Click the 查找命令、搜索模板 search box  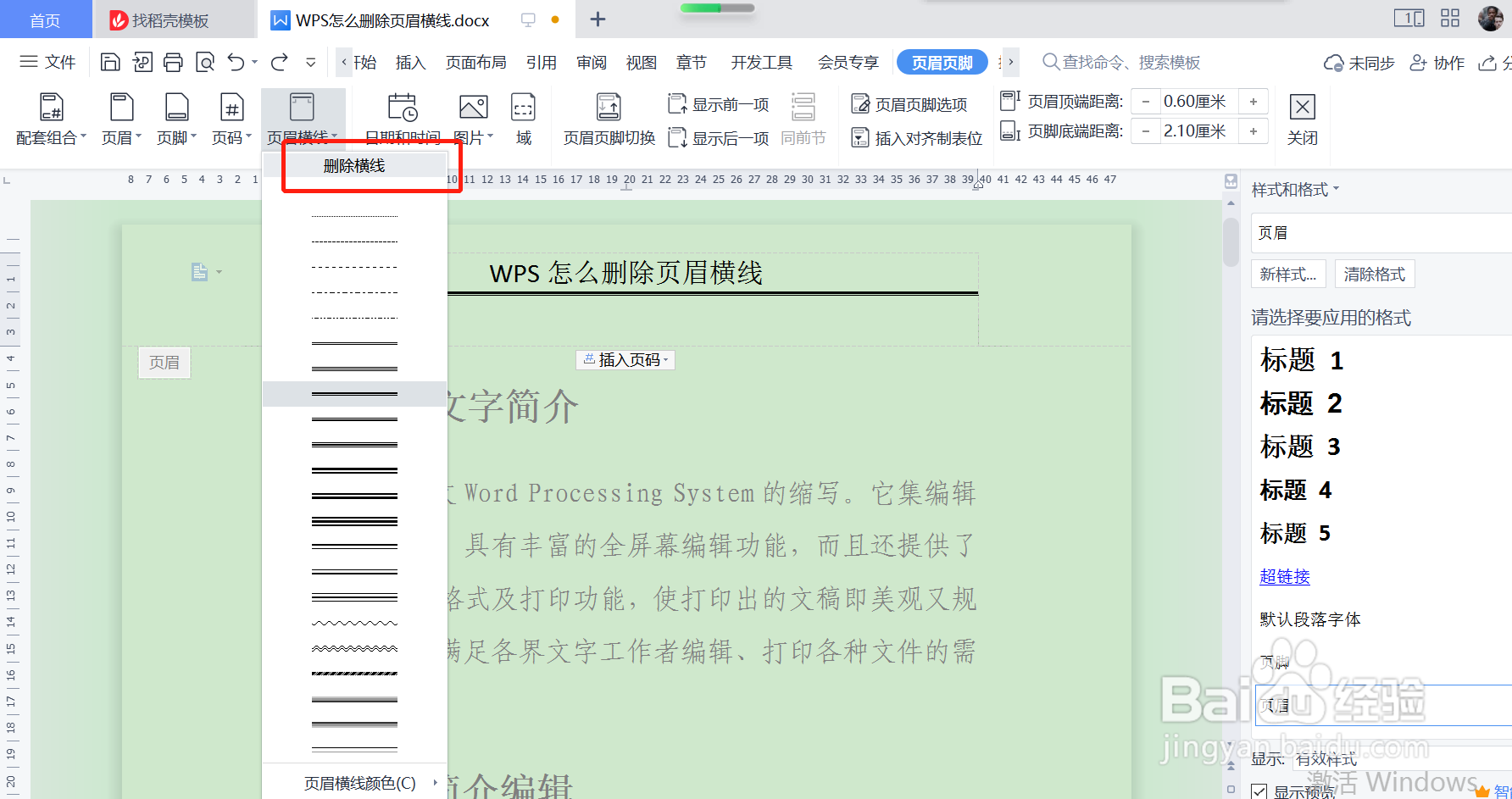(1123, 62)
